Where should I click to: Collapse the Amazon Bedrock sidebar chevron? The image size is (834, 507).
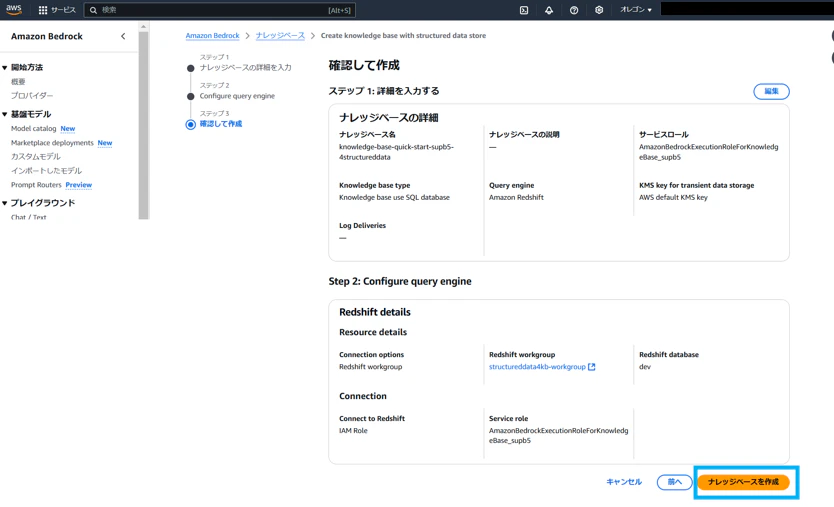pos(123,36)
